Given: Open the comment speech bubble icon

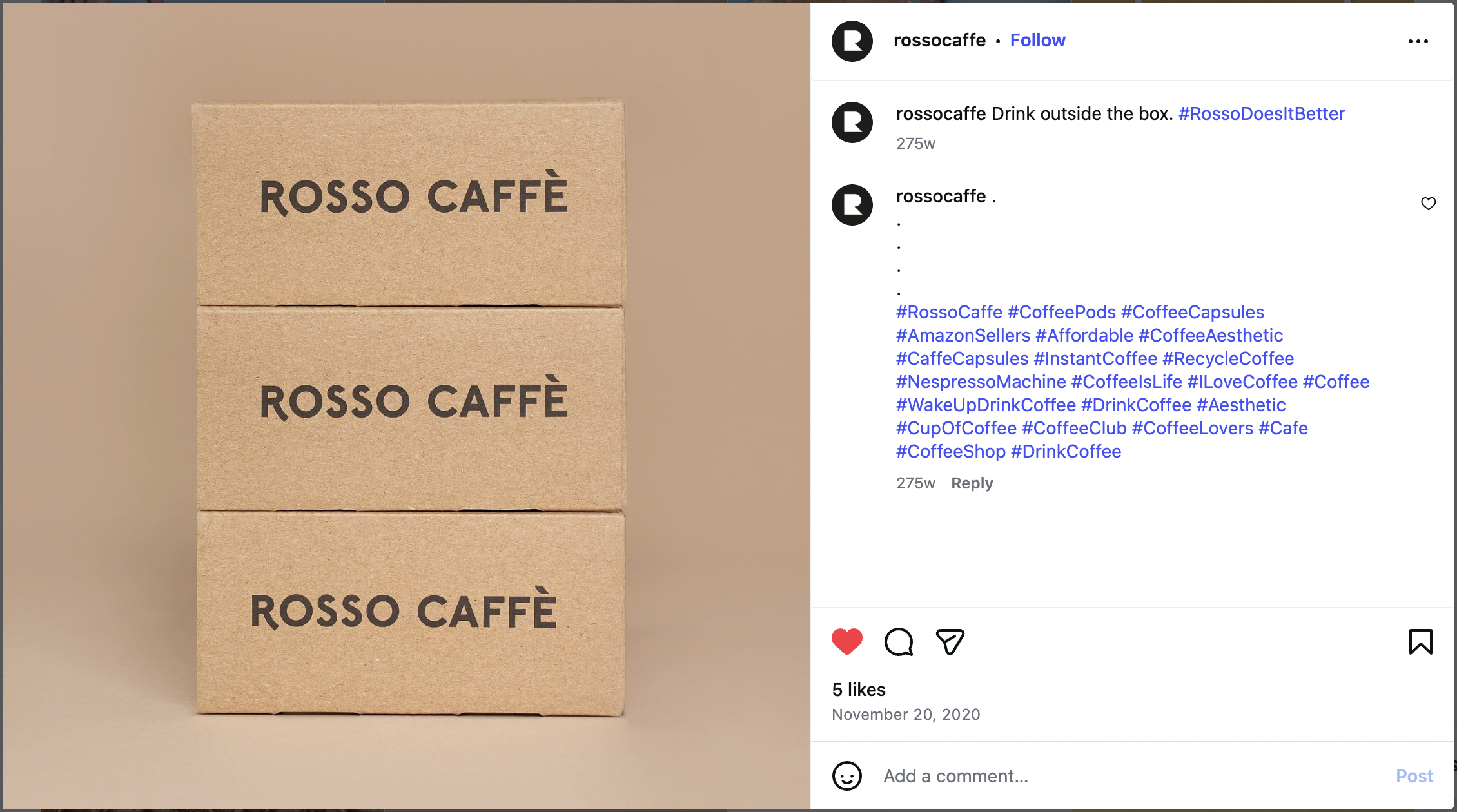Looking at the screenshot, I should 899,642.
